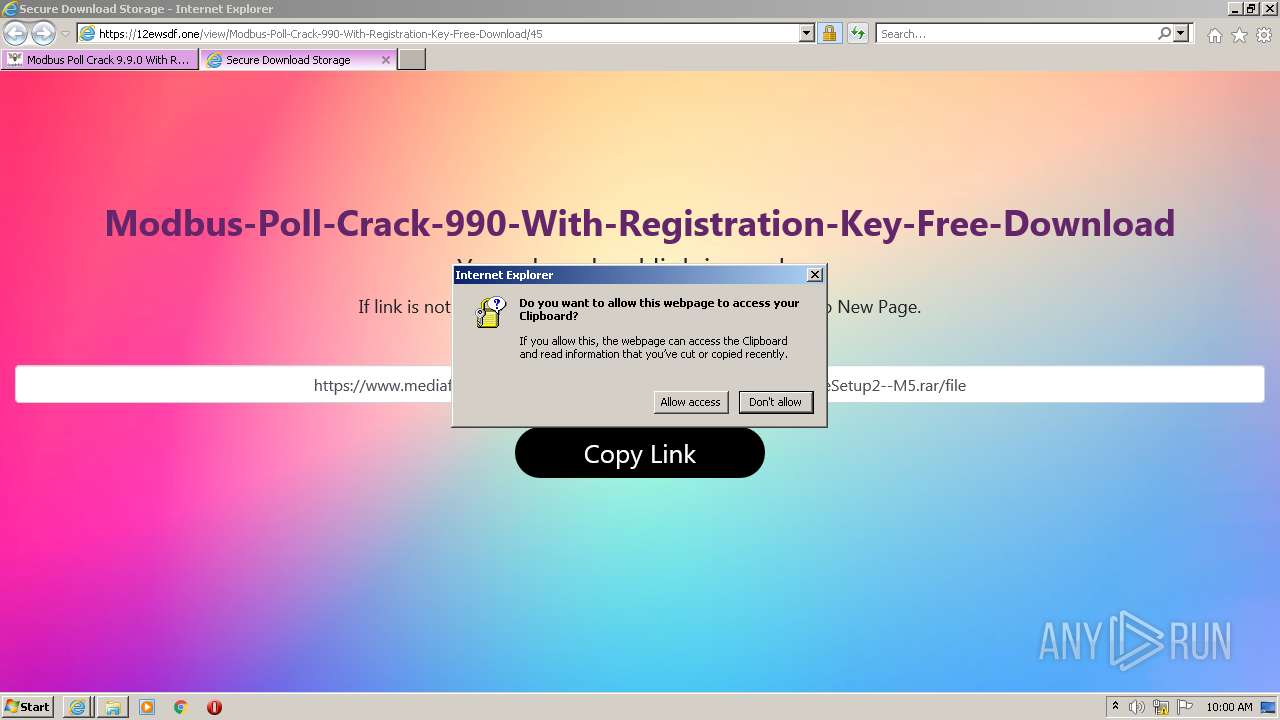1280x720 pixels.
Task: Expand the search provider dropdown
Action: (1181, 33)
